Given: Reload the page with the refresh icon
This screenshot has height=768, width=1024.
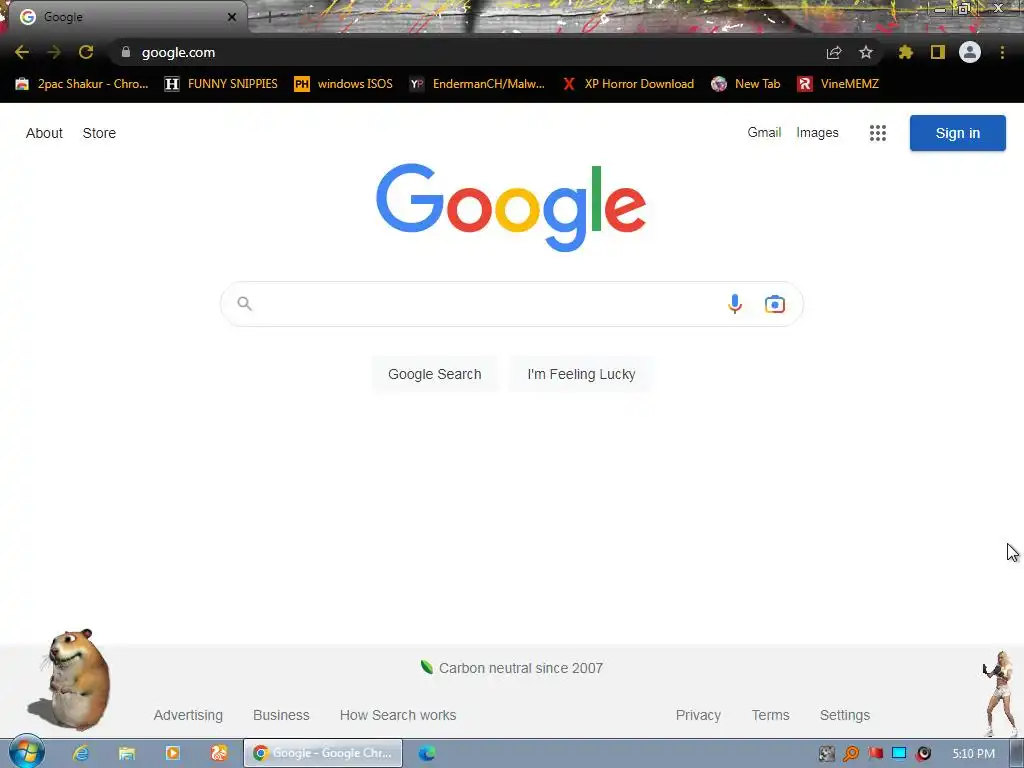Looking at the screenshot, I should 86,52.
